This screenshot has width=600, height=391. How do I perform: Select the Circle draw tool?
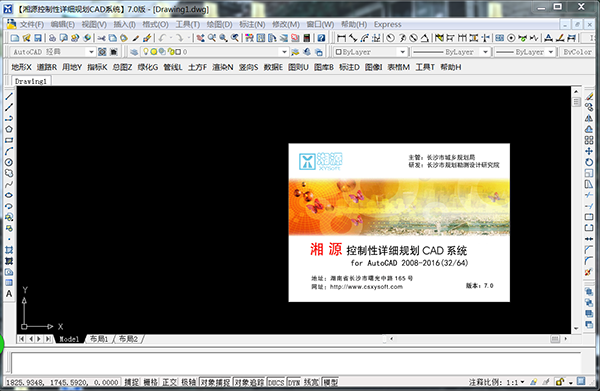(9, 162)
